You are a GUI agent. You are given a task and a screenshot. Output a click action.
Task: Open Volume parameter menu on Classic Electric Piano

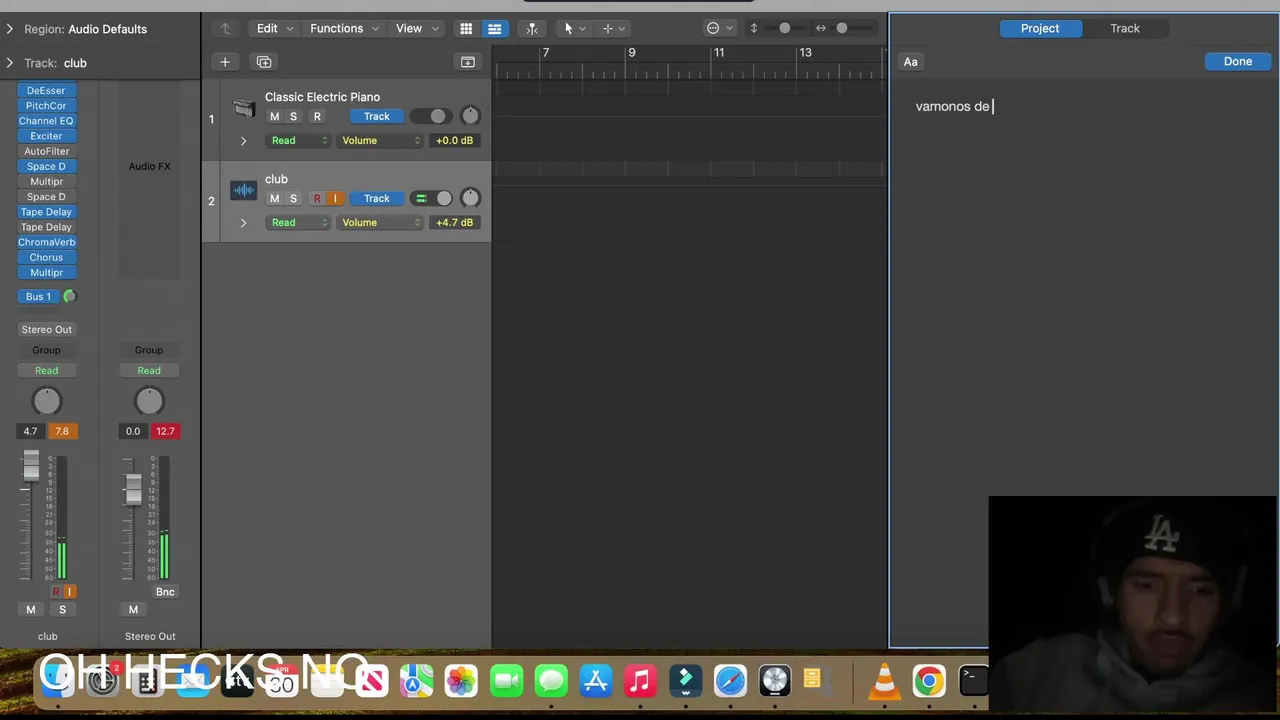point(380,141)
